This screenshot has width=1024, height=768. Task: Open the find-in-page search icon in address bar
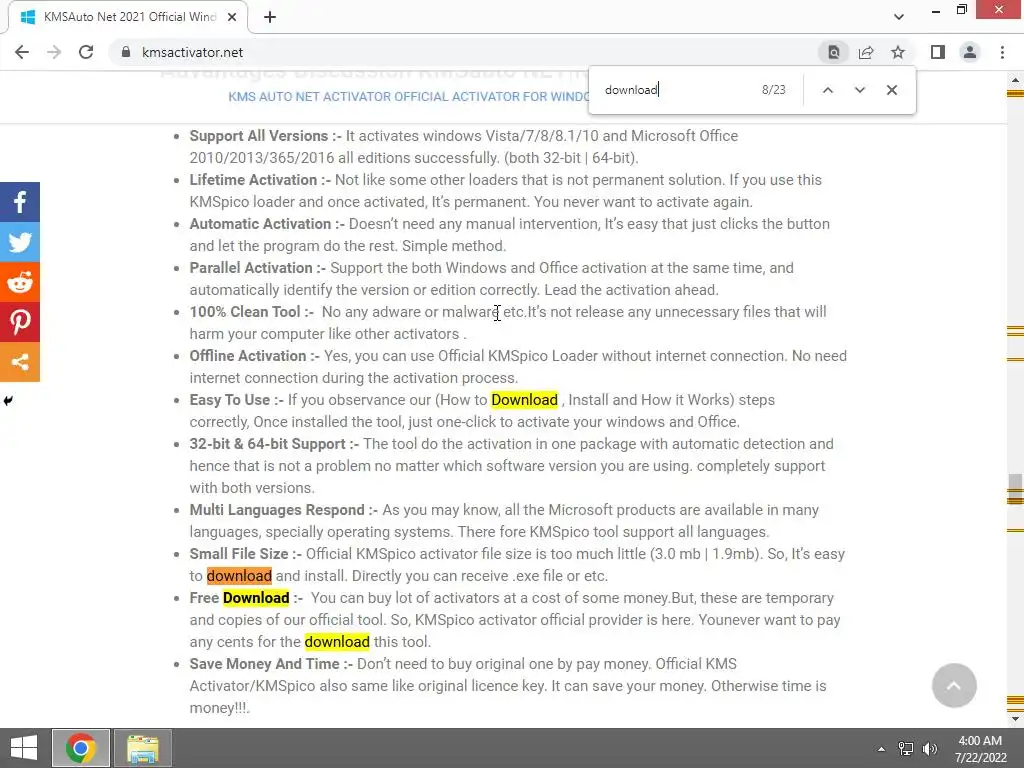[x=834, y=52]
